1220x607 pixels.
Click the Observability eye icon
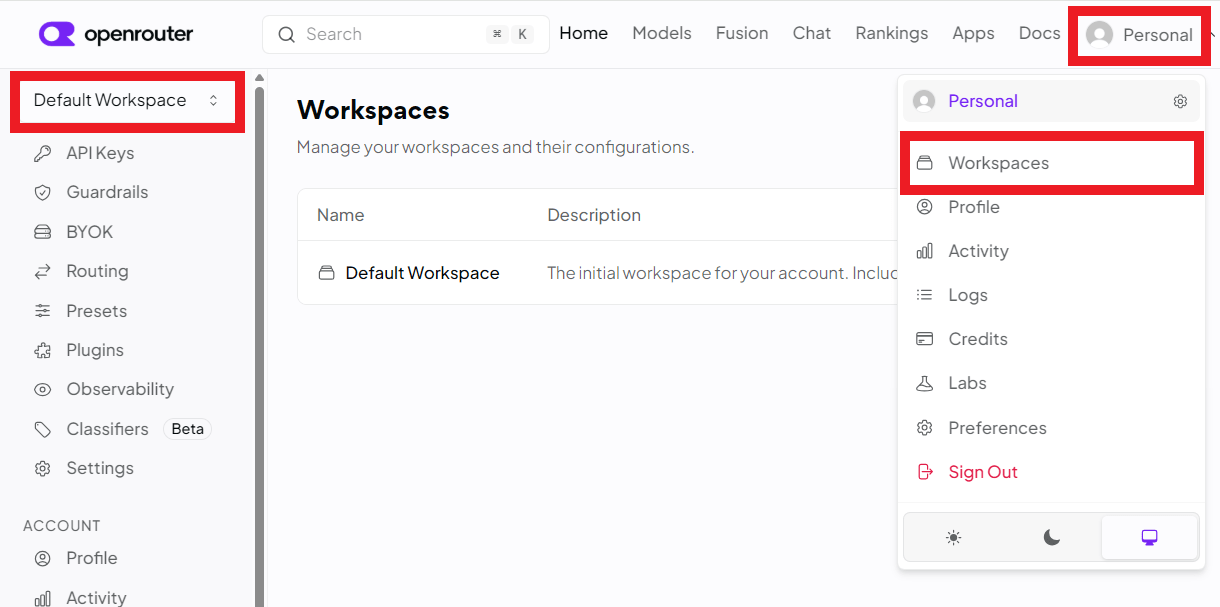(42, 389)
